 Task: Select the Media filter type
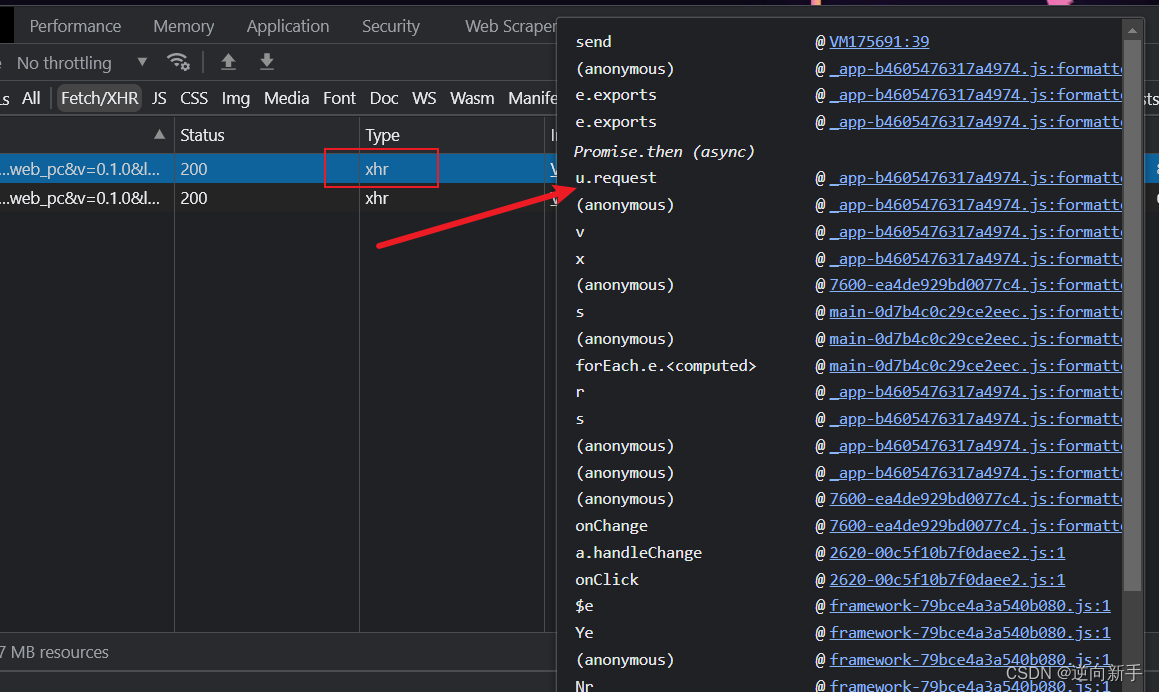(286, 98)
